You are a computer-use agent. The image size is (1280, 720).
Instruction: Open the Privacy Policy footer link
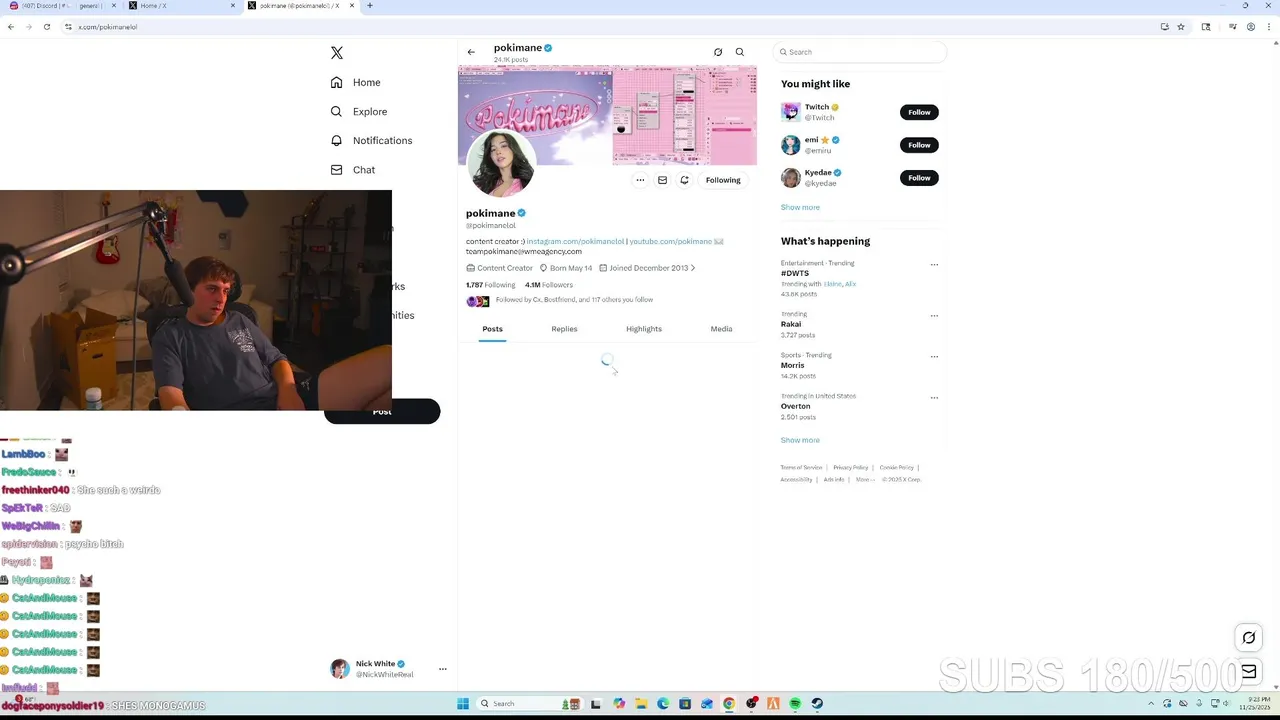pos(850,467)
